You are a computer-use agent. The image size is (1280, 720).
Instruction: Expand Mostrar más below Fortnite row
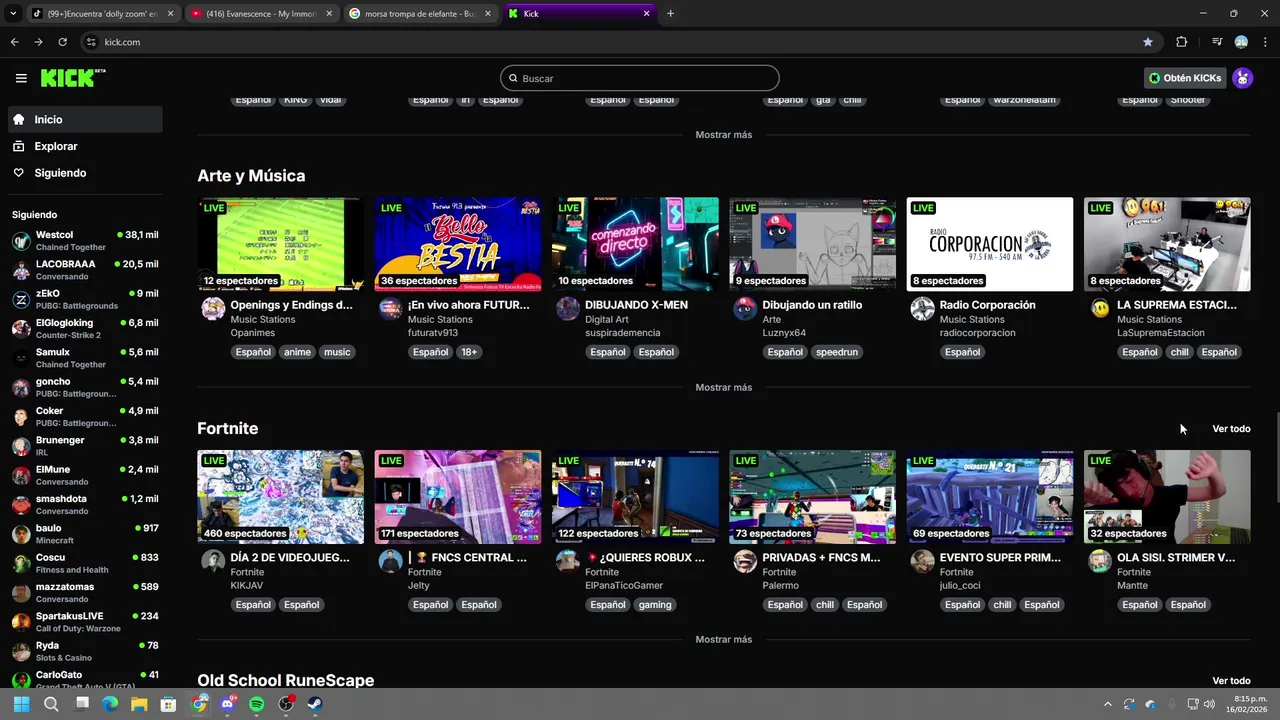(x=724, y=639)
